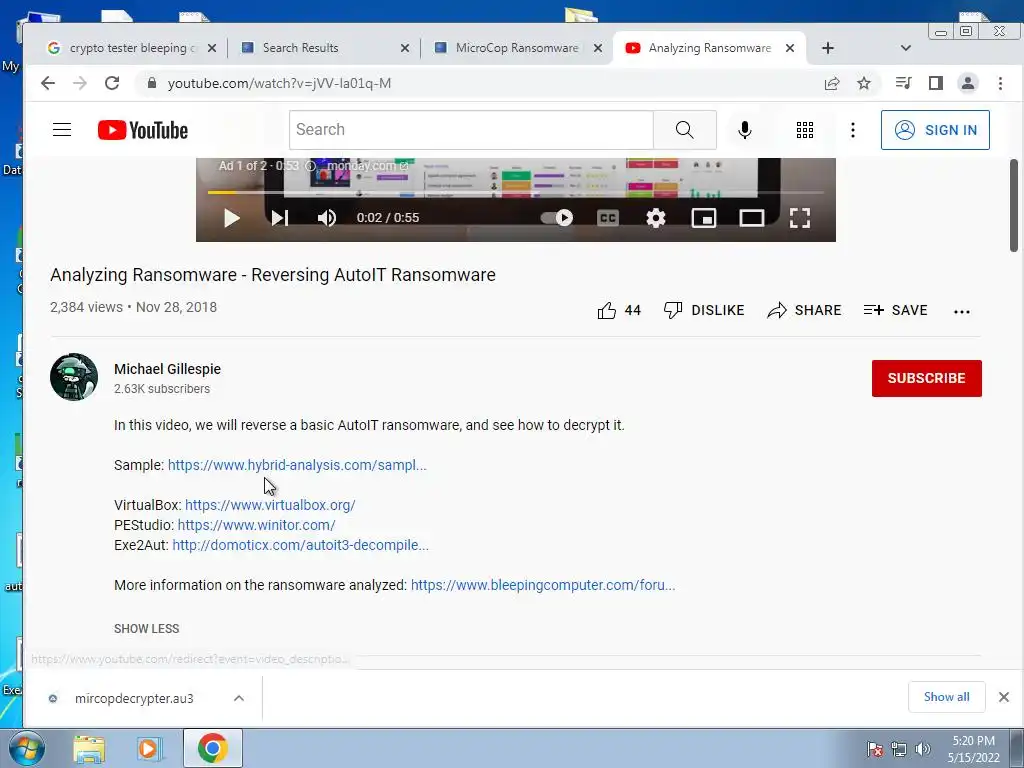Like the video with thumbs up
This screenshot has width=1024, height=768.
point(618,310)
